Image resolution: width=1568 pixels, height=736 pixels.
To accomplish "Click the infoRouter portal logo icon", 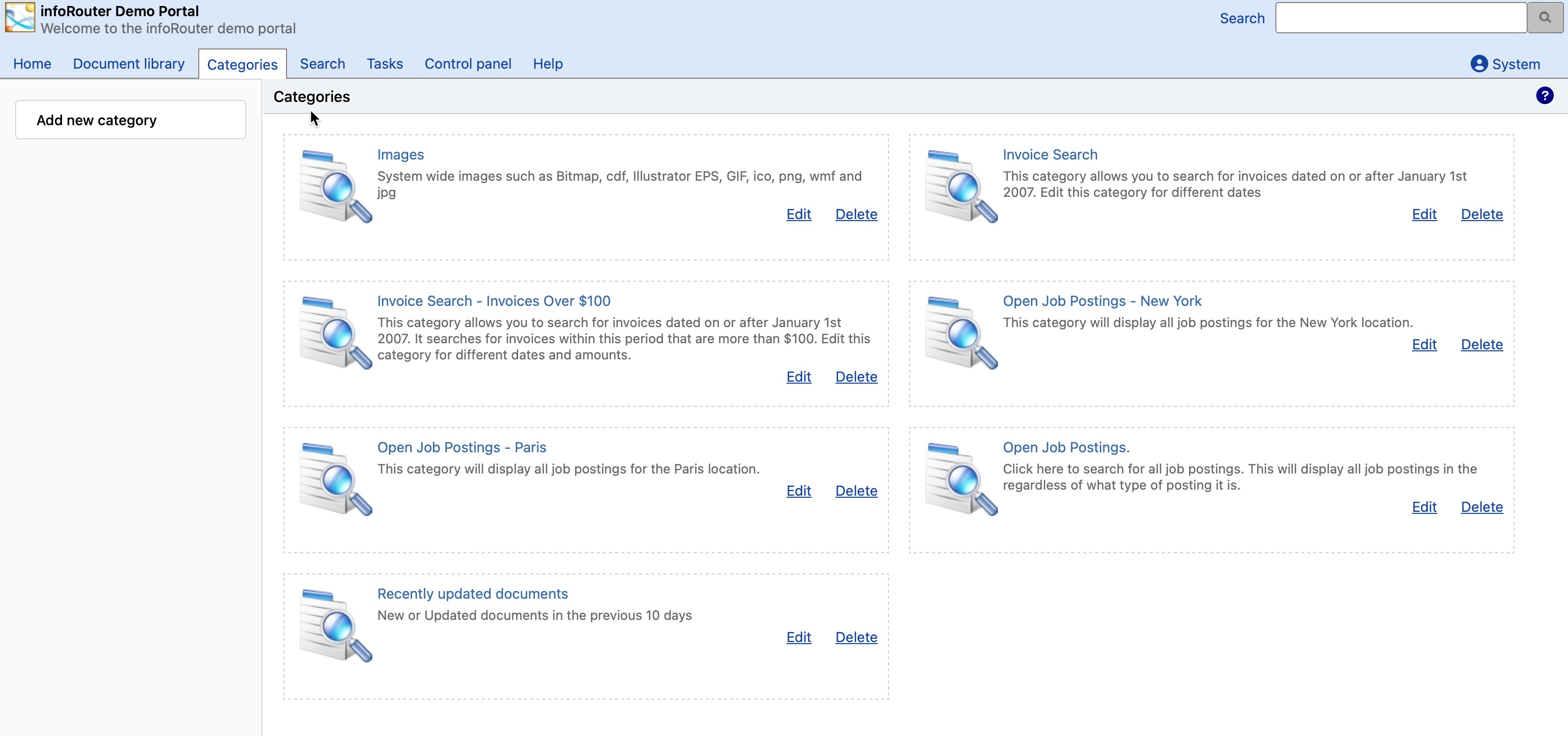I will click(20, 17).
